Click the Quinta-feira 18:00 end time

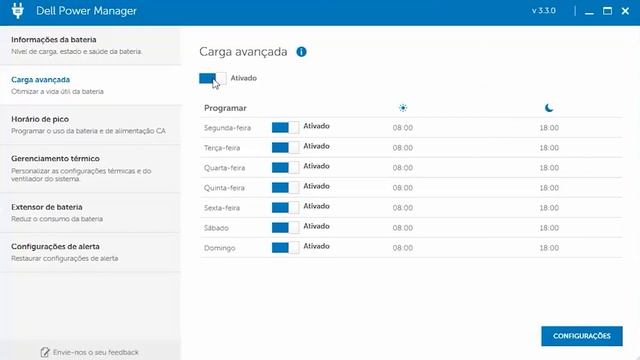point(549,188)
